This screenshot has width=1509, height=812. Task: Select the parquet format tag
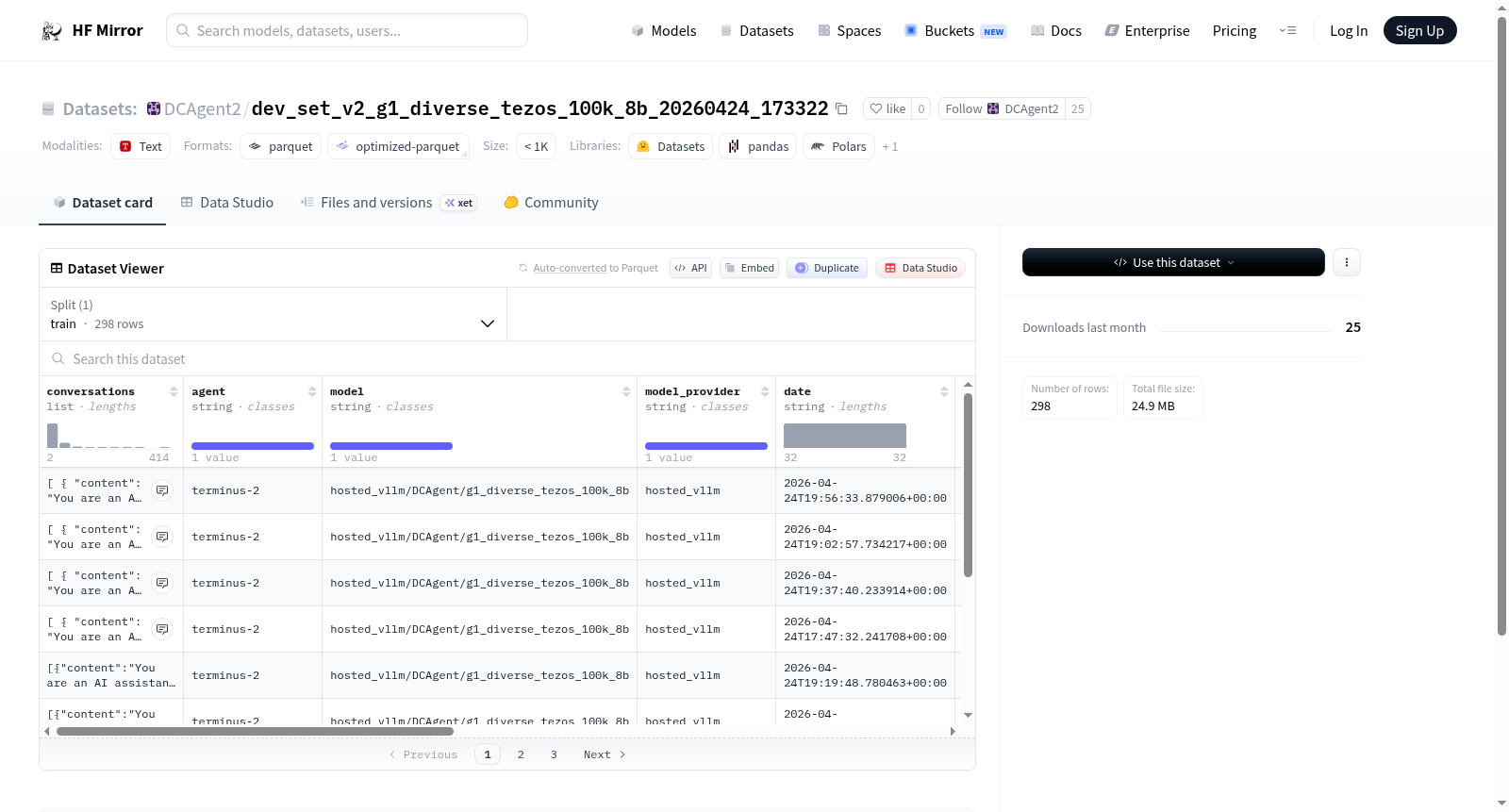coord(280,146)
